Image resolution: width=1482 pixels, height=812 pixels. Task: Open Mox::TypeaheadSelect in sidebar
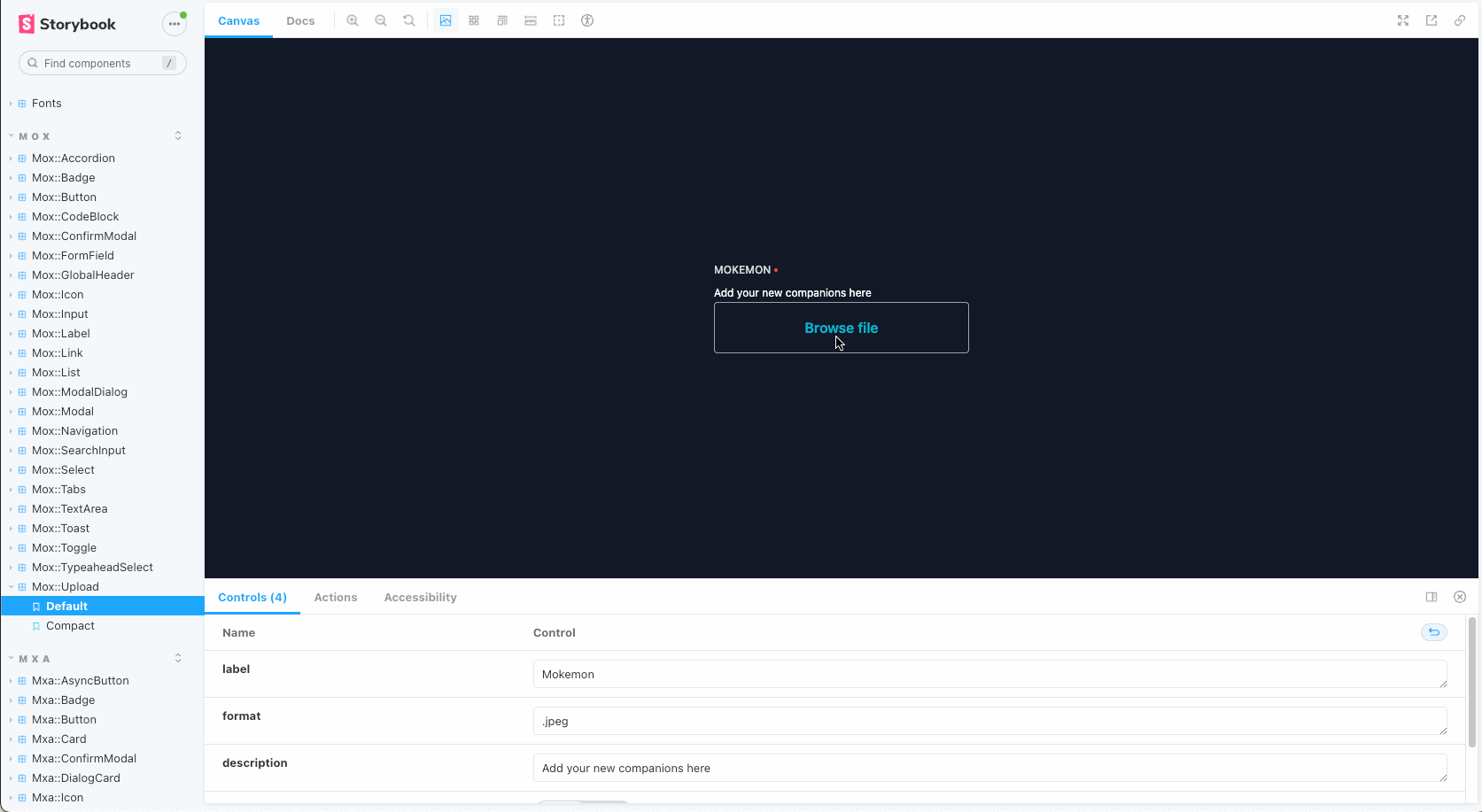pos(92,568)
